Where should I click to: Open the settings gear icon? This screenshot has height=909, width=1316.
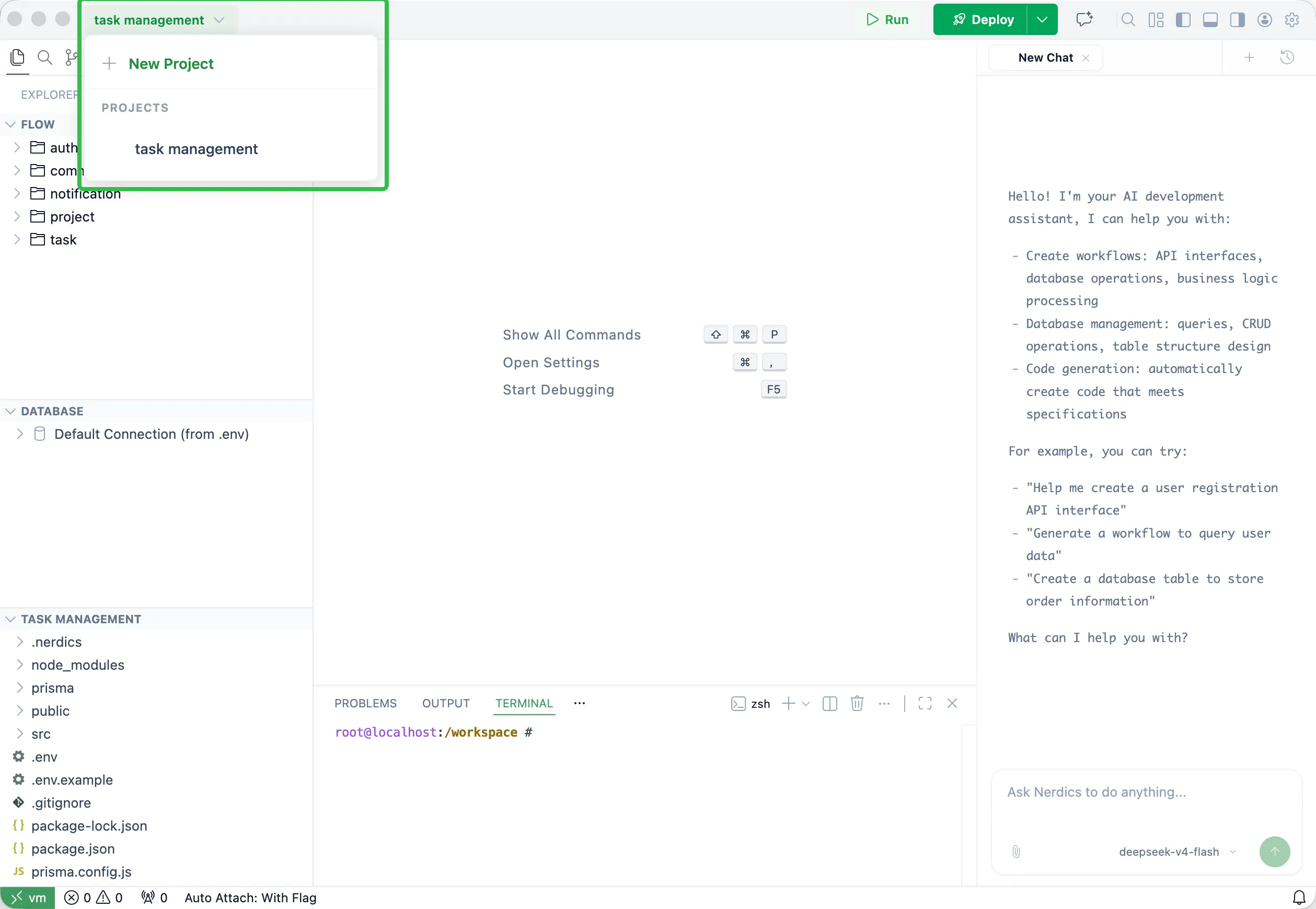point(1292,20)
